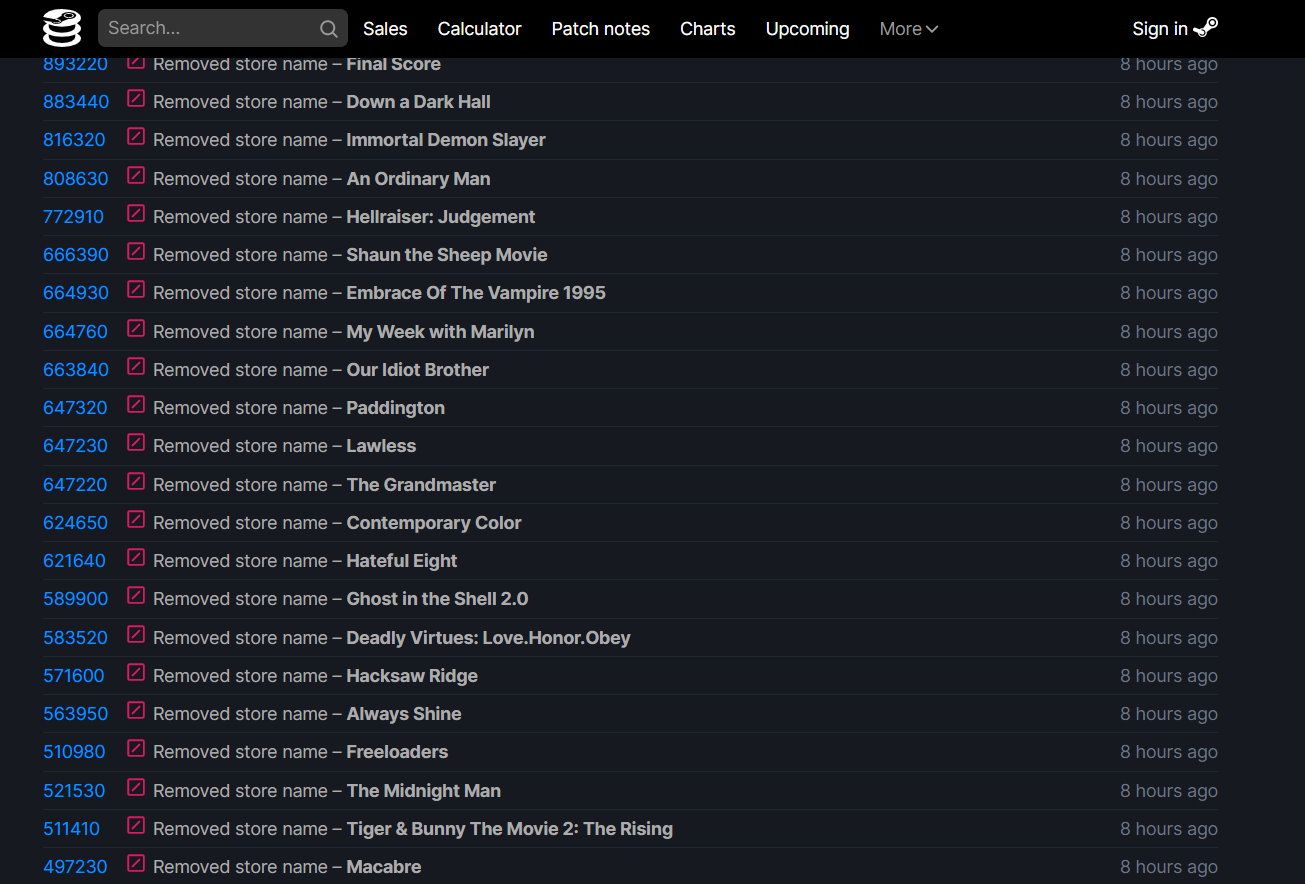Click the edit icon for An Ordinary Man
This screenshot has width=1305, height=884.
tap(136, 176)
